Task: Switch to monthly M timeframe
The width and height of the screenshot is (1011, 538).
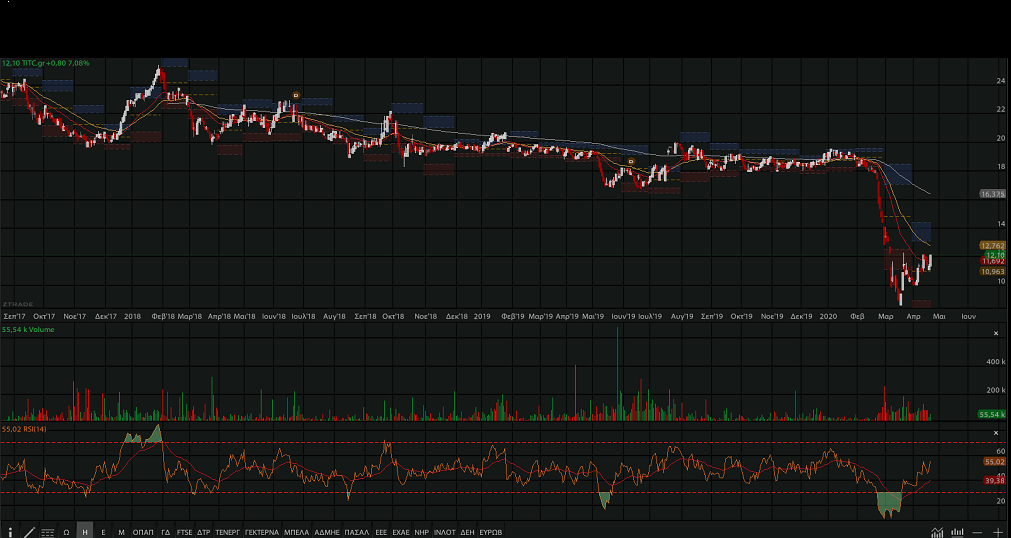Action: coord(121,532)
